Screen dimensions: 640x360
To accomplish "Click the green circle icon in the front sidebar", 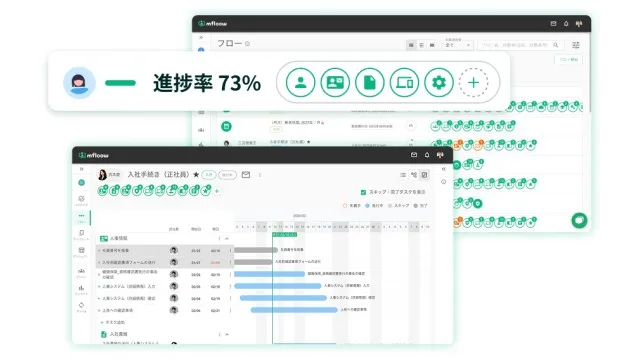I will [x=82, y=182].
